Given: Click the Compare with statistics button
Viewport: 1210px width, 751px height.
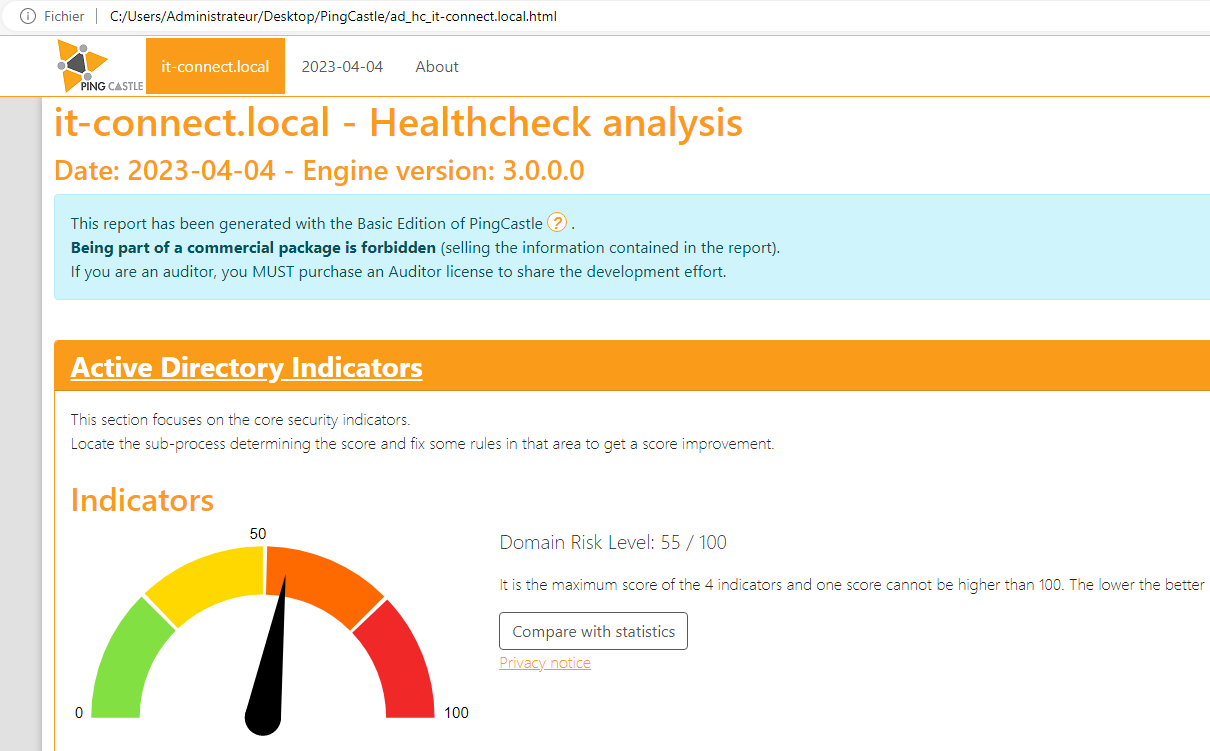Looking at the screenshot, I should 593,631.
